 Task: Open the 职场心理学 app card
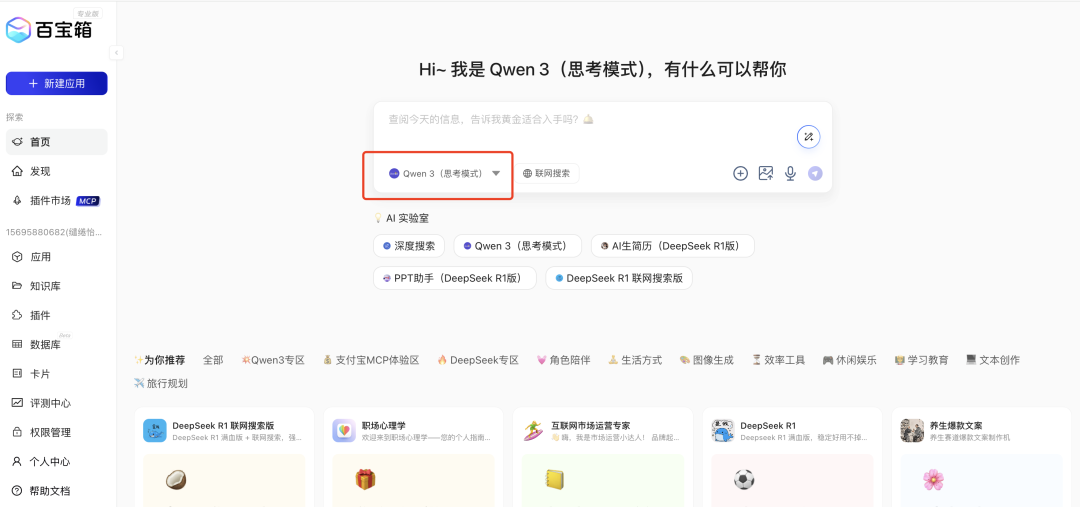[x=413, y=457]
